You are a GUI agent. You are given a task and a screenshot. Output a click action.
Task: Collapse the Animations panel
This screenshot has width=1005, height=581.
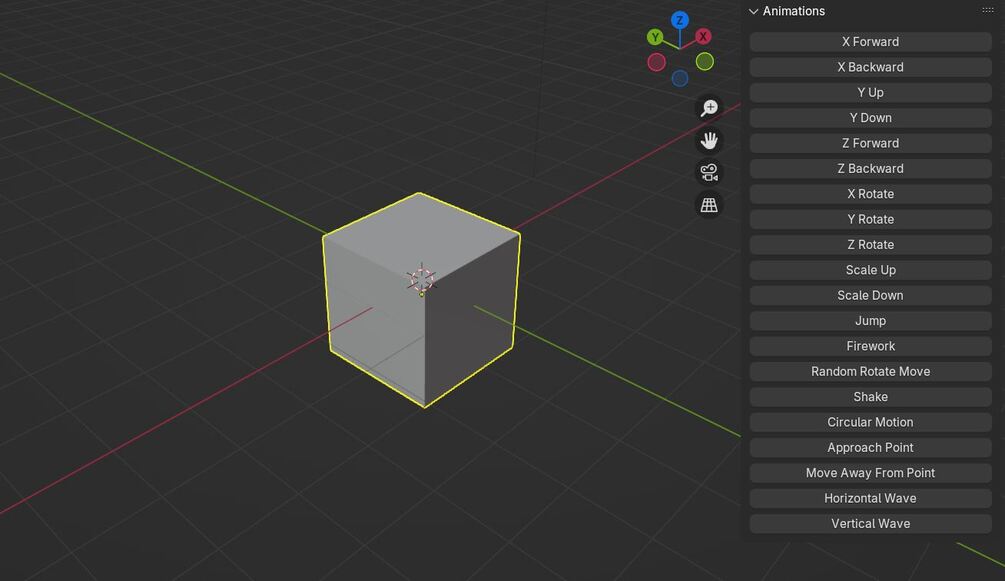(x=754, y=12)
